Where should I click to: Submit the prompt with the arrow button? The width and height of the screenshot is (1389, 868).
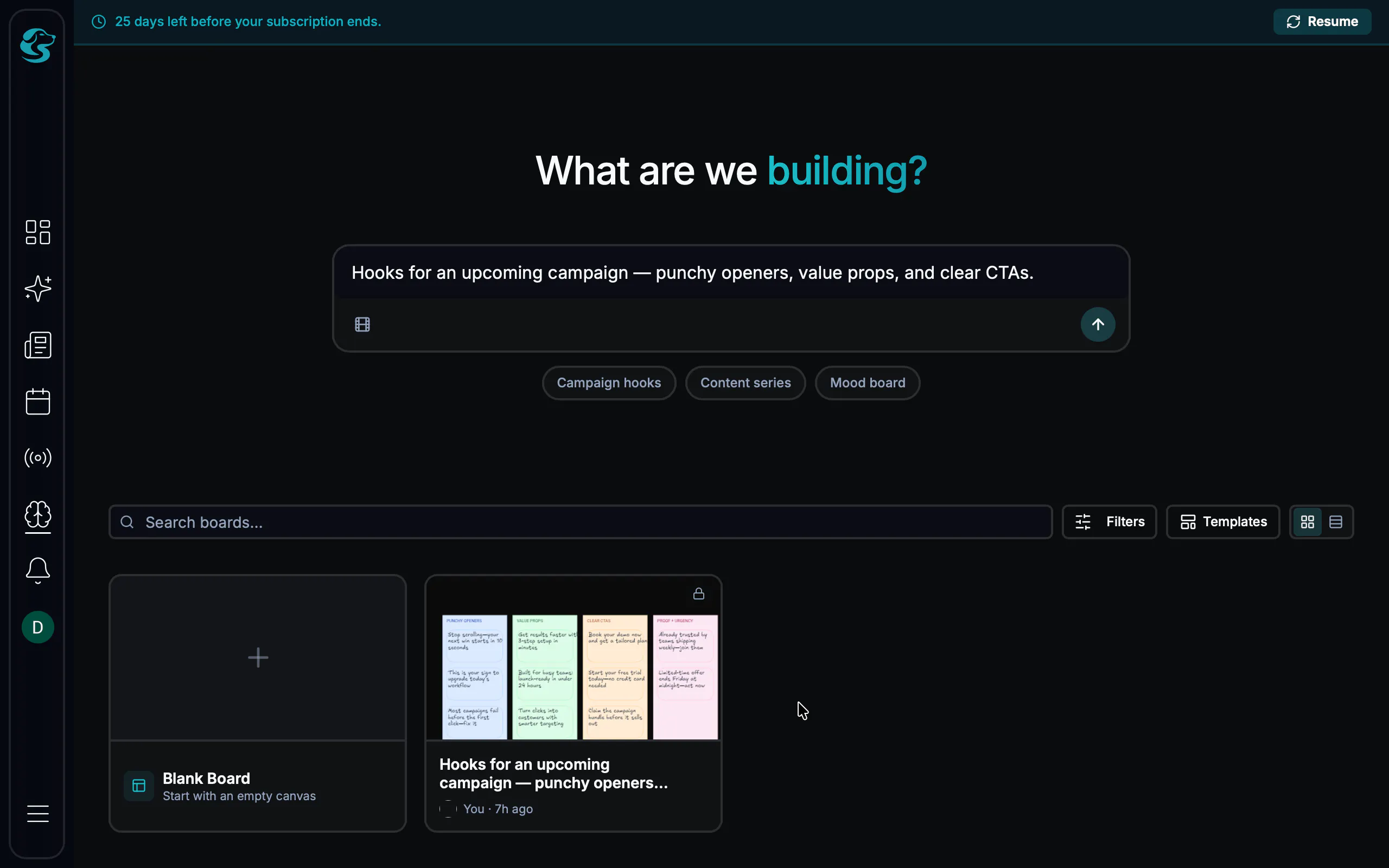point(1098,324)
